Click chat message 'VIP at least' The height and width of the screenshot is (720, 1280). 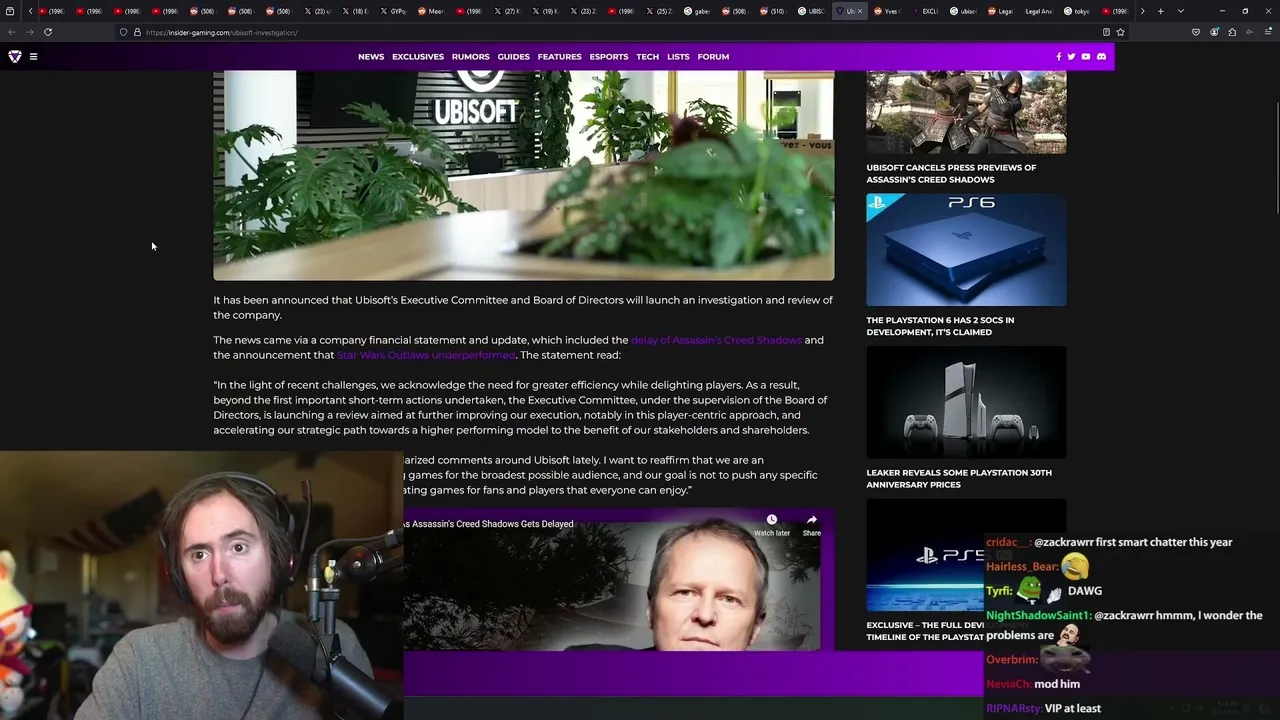click(1073, 709)
